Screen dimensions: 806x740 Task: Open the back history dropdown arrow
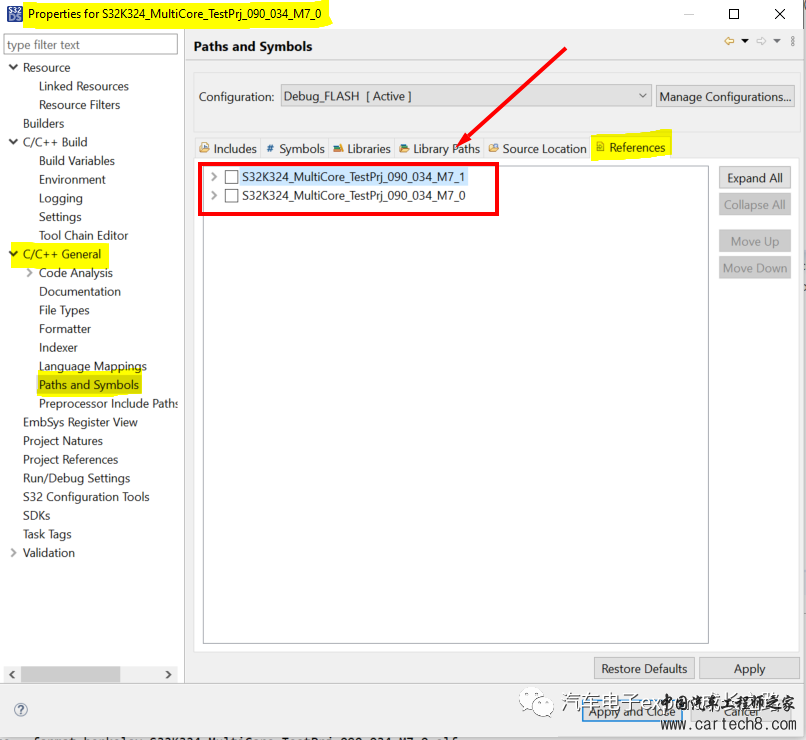(x=745, y=41)
